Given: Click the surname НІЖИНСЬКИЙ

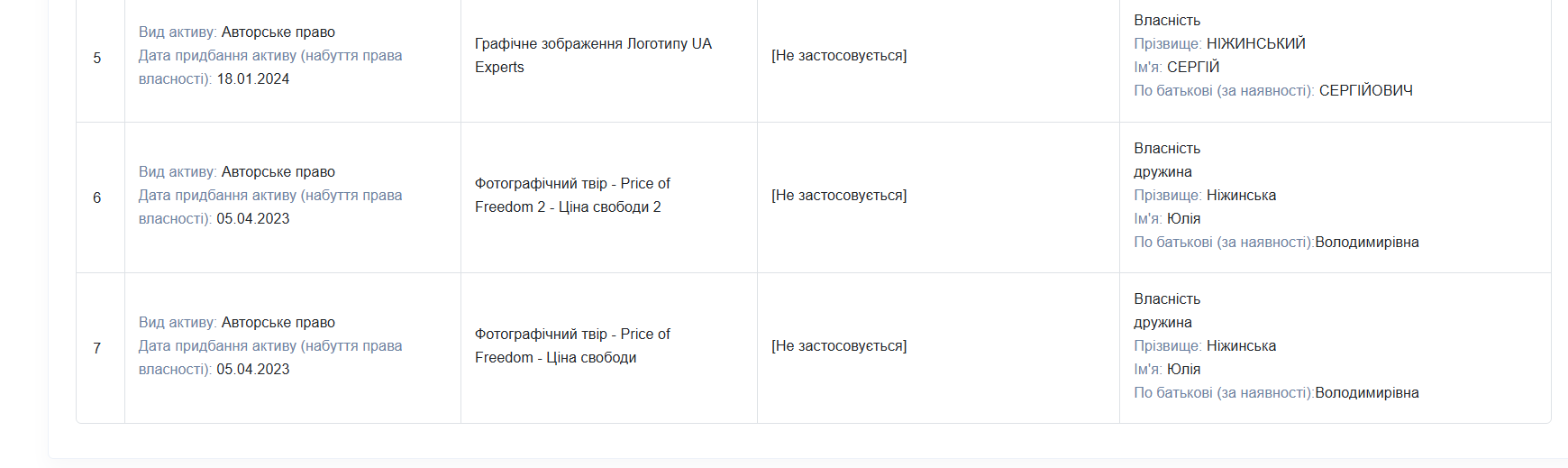Looking at the screenshot, I should pyautogui.click(x=1255, y=44).
